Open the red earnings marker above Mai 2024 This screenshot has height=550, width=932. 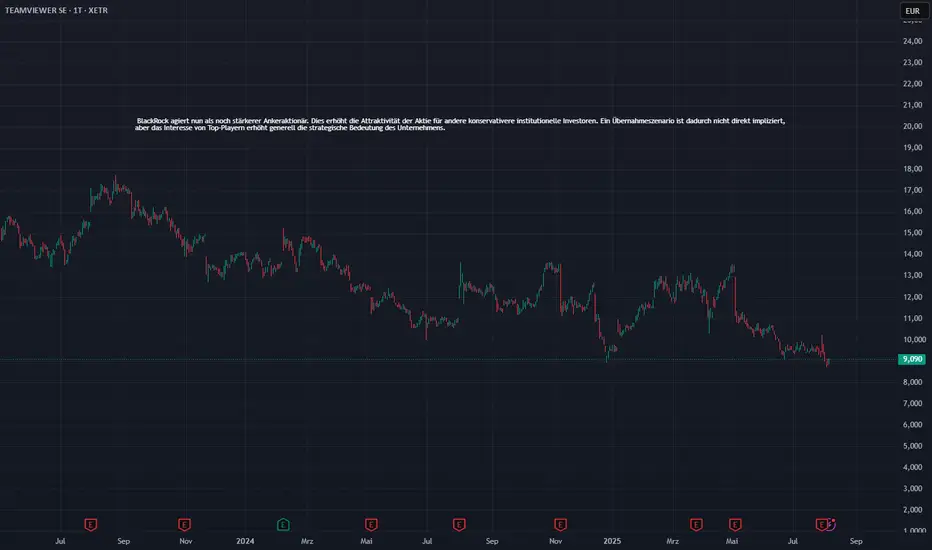pos(371,524)
